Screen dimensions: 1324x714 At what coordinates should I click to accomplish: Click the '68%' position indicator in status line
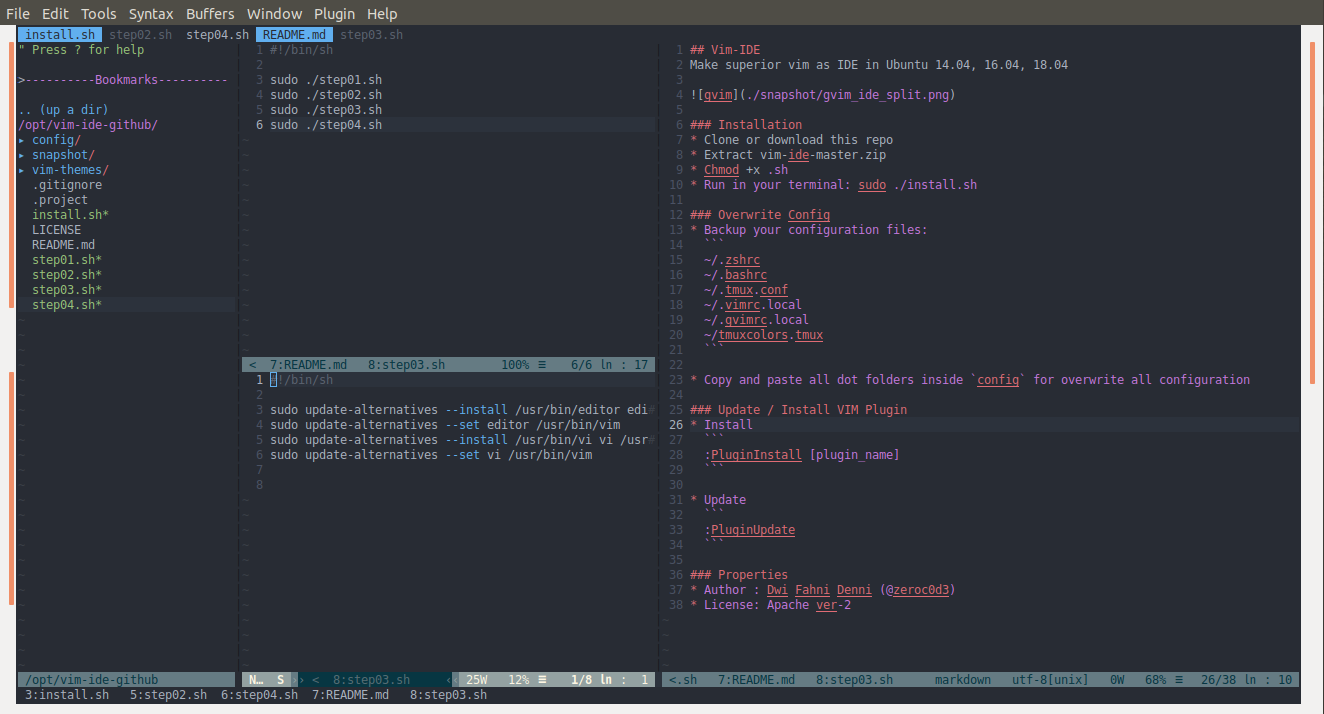pyautogui.click(x=1156, y=680)
